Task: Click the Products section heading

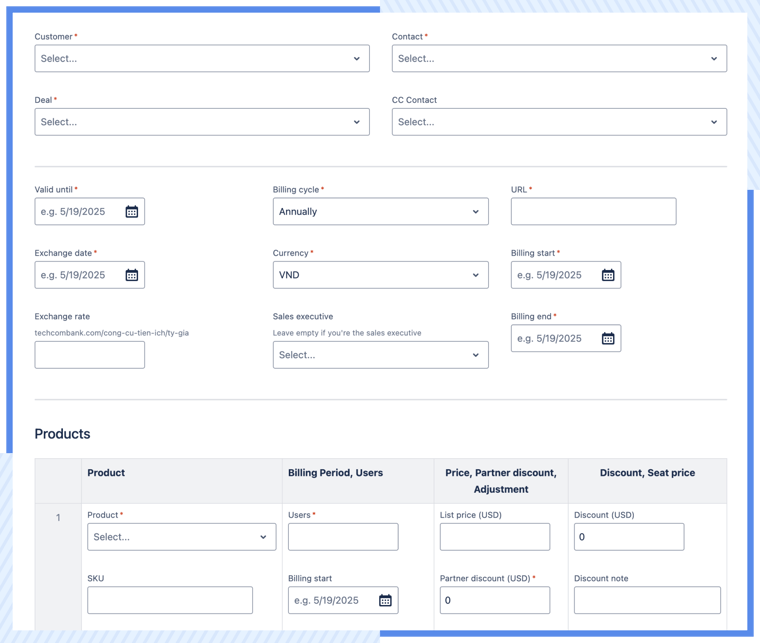Action: tap(63, 434)
